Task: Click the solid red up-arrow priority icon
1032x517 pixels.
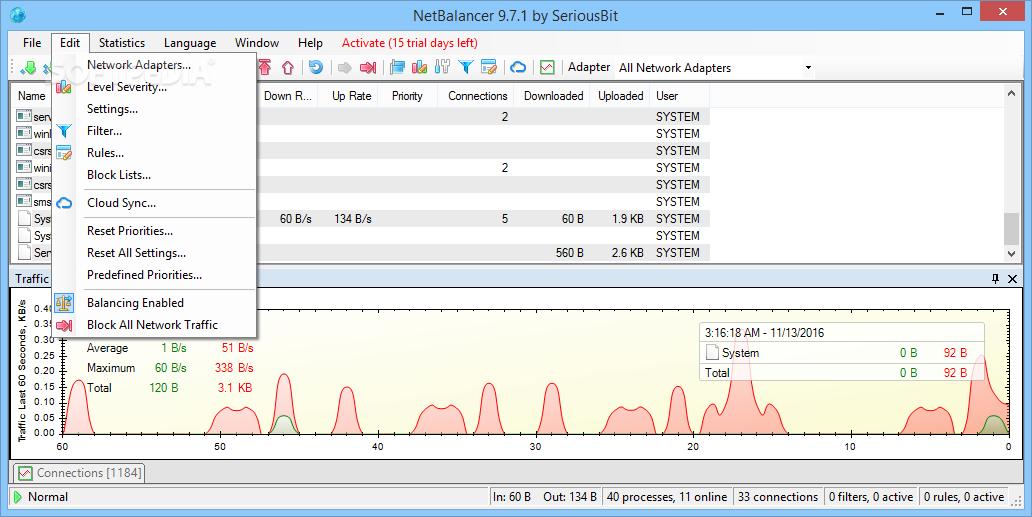Action: pyautogui.click(x=265, y=67)
